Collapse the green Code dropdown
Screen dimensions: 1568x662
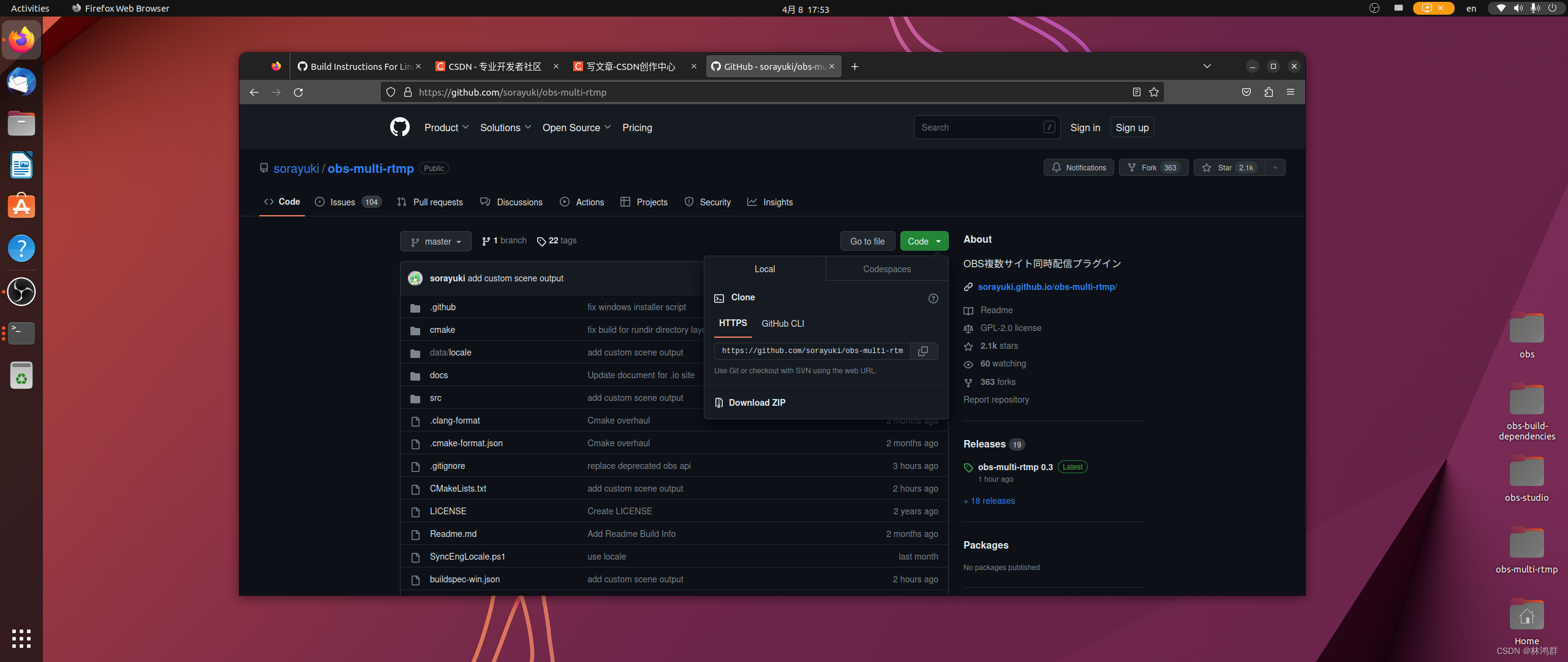[924, 242]
